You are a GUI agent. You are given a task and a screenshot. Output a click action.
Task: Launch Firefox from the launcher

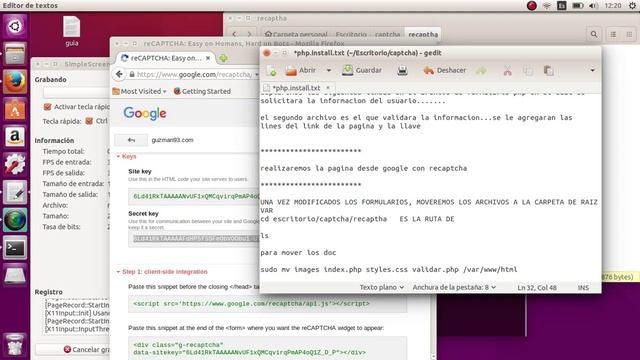(15, 82)
